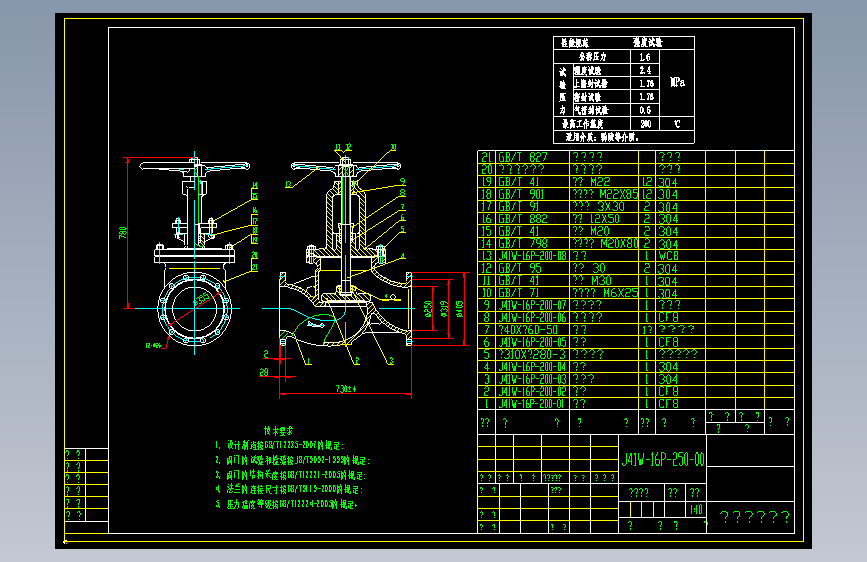Click the Ø355 bolt circle dimension

(202, 298)
